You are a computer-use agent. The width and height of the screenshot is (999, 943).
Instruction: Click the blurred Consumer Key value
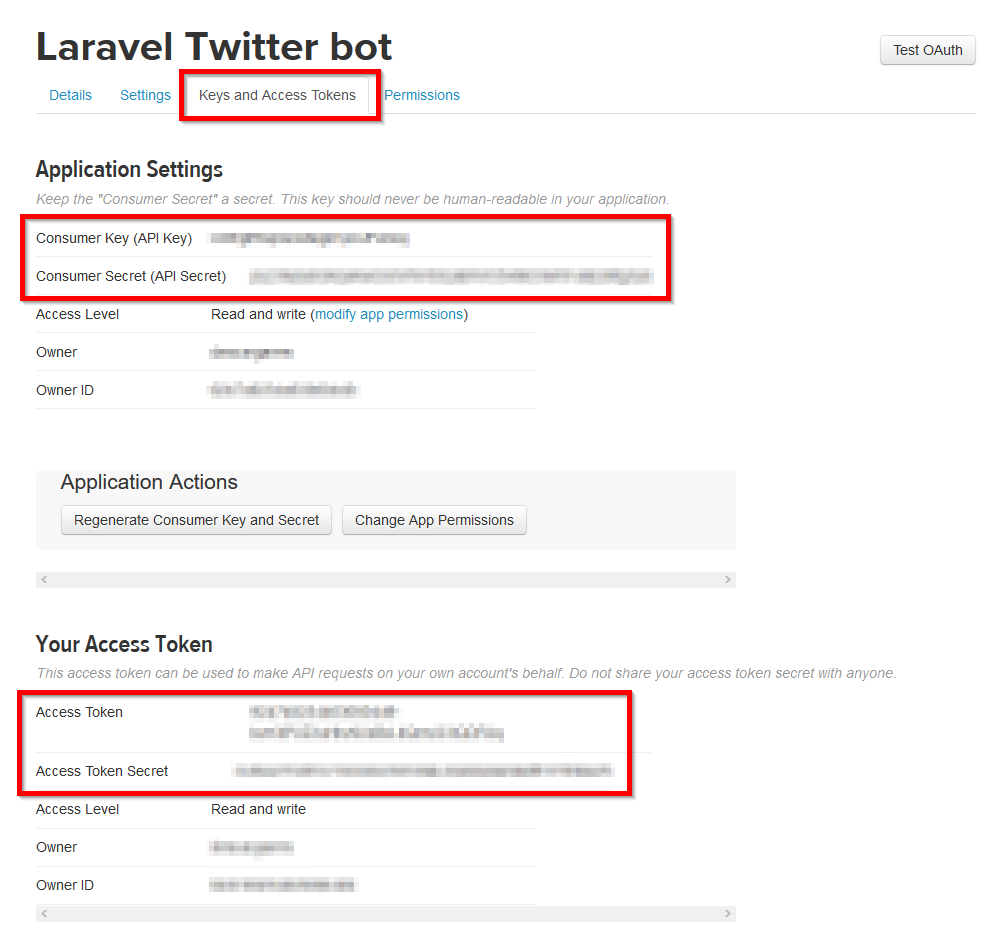(310, 238)
